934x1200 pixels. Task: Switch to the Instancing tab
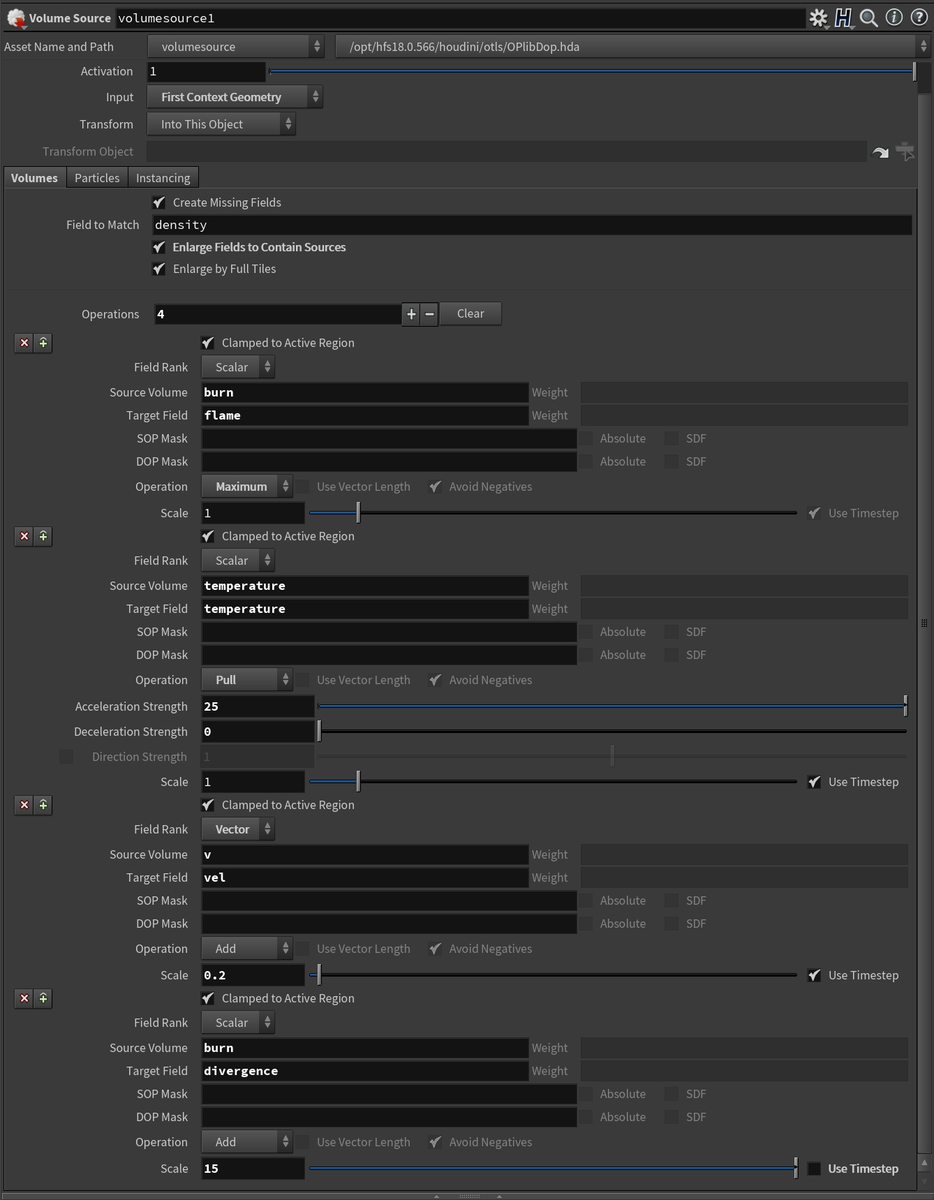click(x=163, y=178)
